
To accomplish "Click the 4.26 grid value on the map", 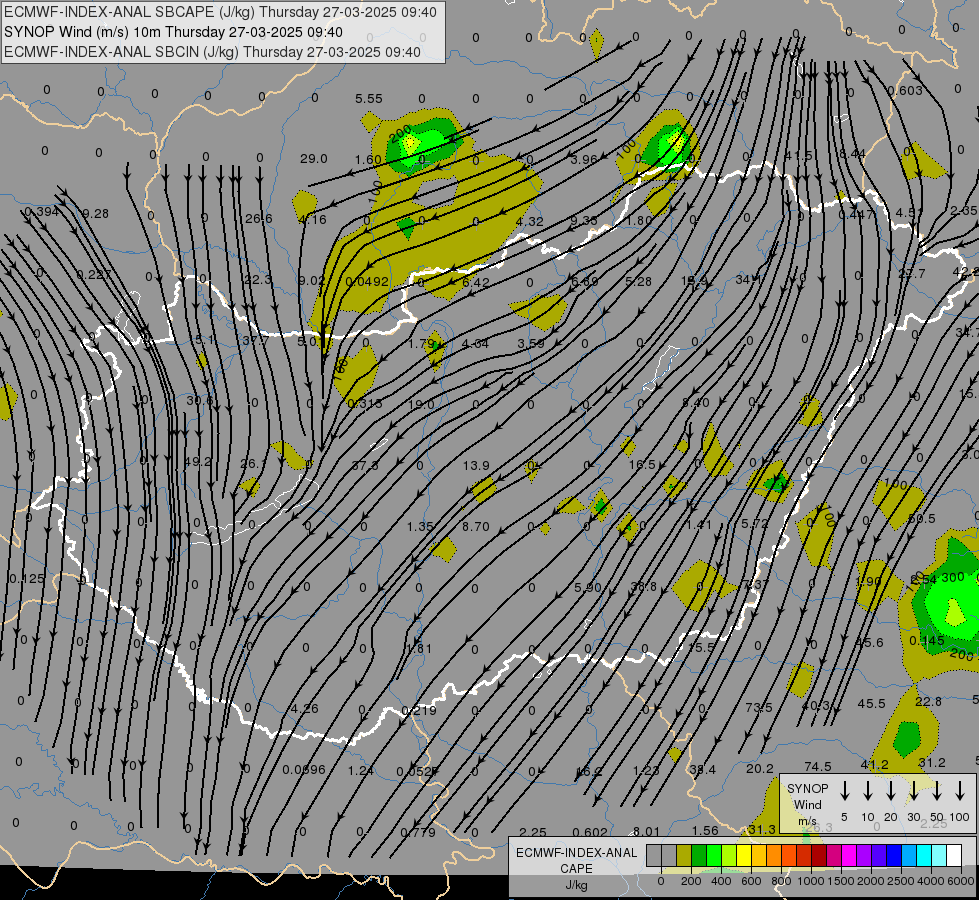I will pyautogui.click(x=305, y=708).
